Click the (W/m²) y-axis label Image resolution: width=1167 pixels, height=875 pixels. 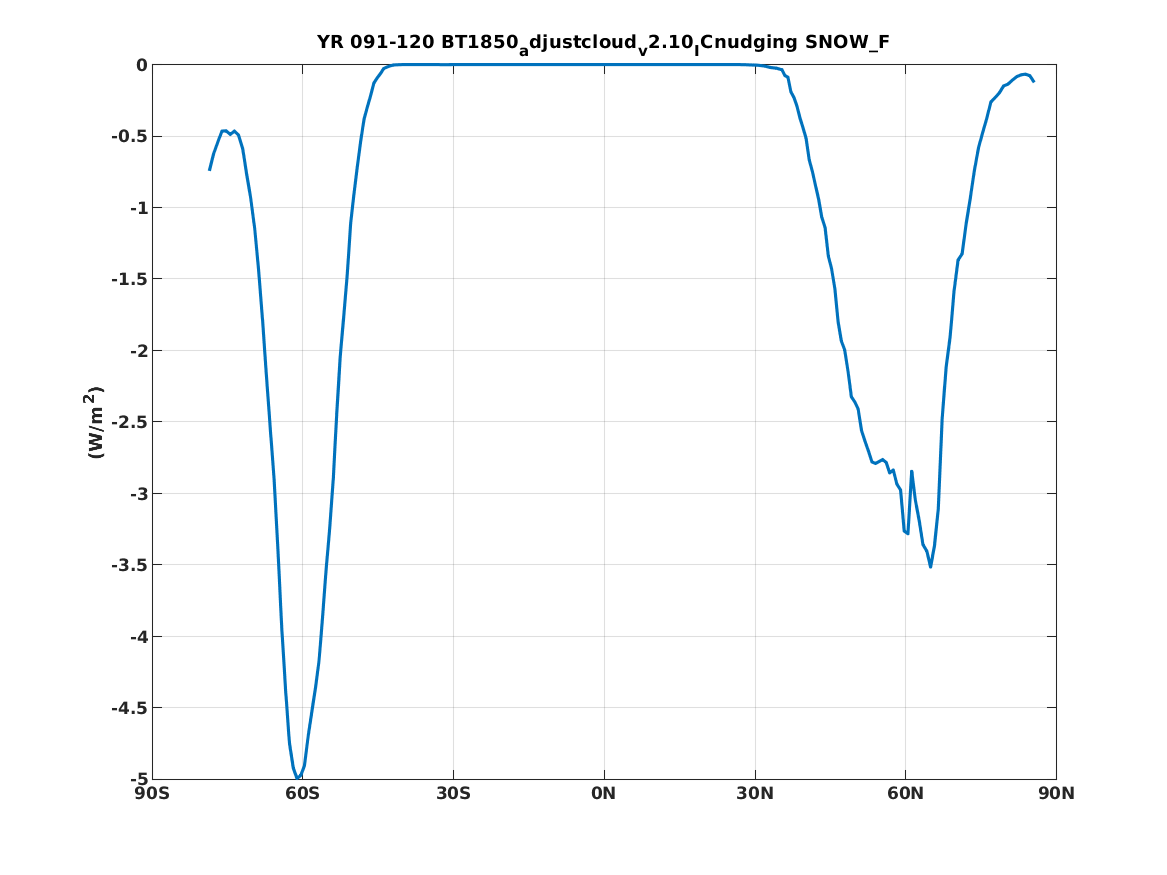[95, 422]
